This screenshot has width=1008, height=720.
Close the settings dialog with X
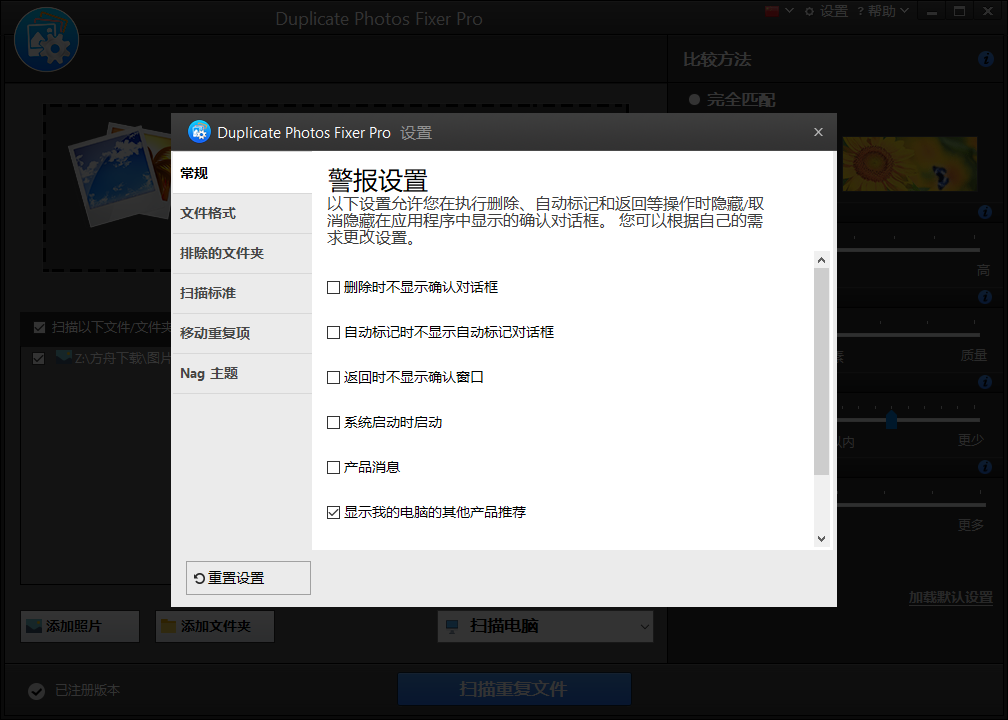click(x=818, y=132)
